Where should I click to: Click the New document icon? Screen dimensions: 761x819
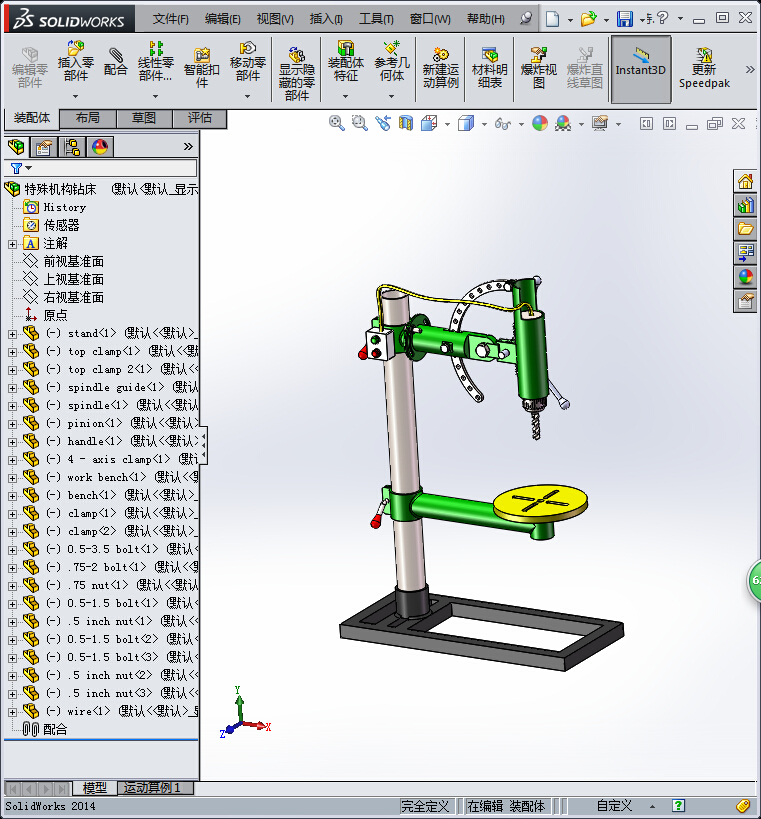pyautogui.click(x=553, y=19)
